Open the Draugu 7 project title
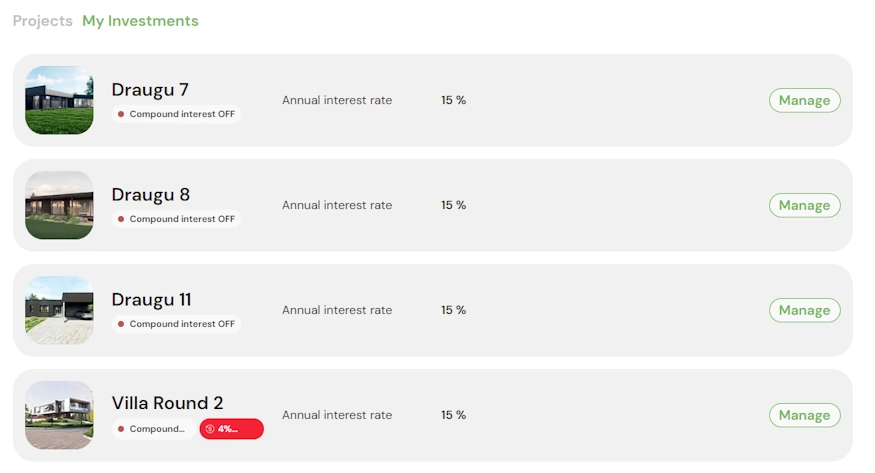The image size is (875, 473). click(150, 90)
